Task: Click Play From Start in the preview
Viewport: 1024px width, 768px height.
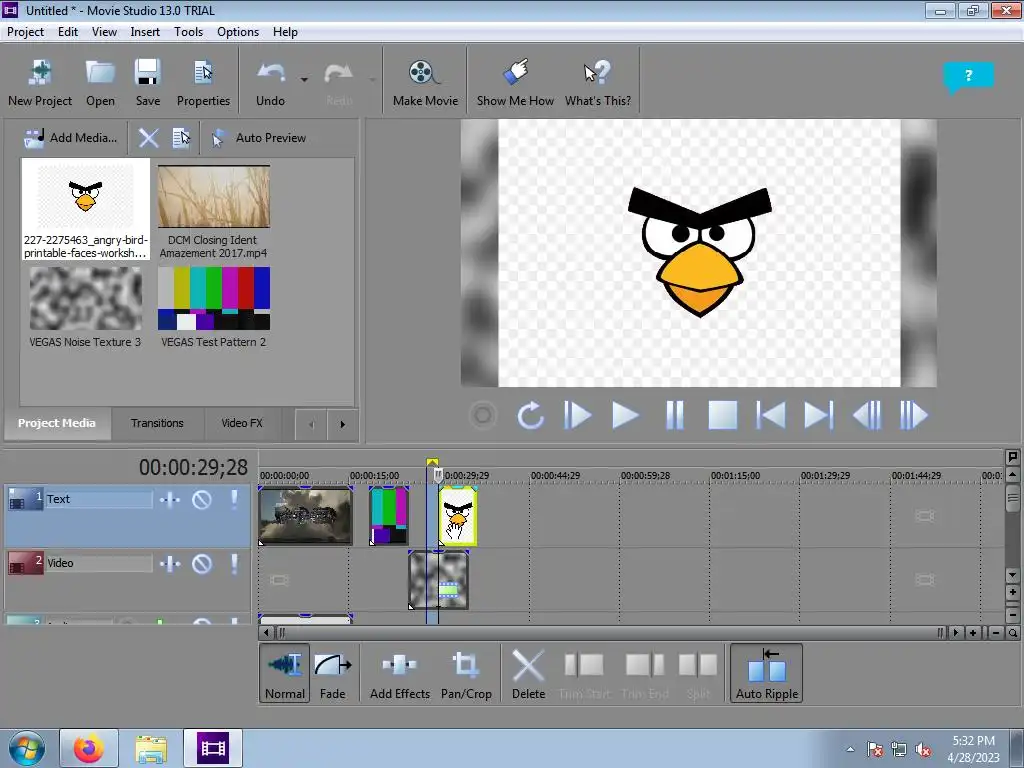Action: click(577, 415)
